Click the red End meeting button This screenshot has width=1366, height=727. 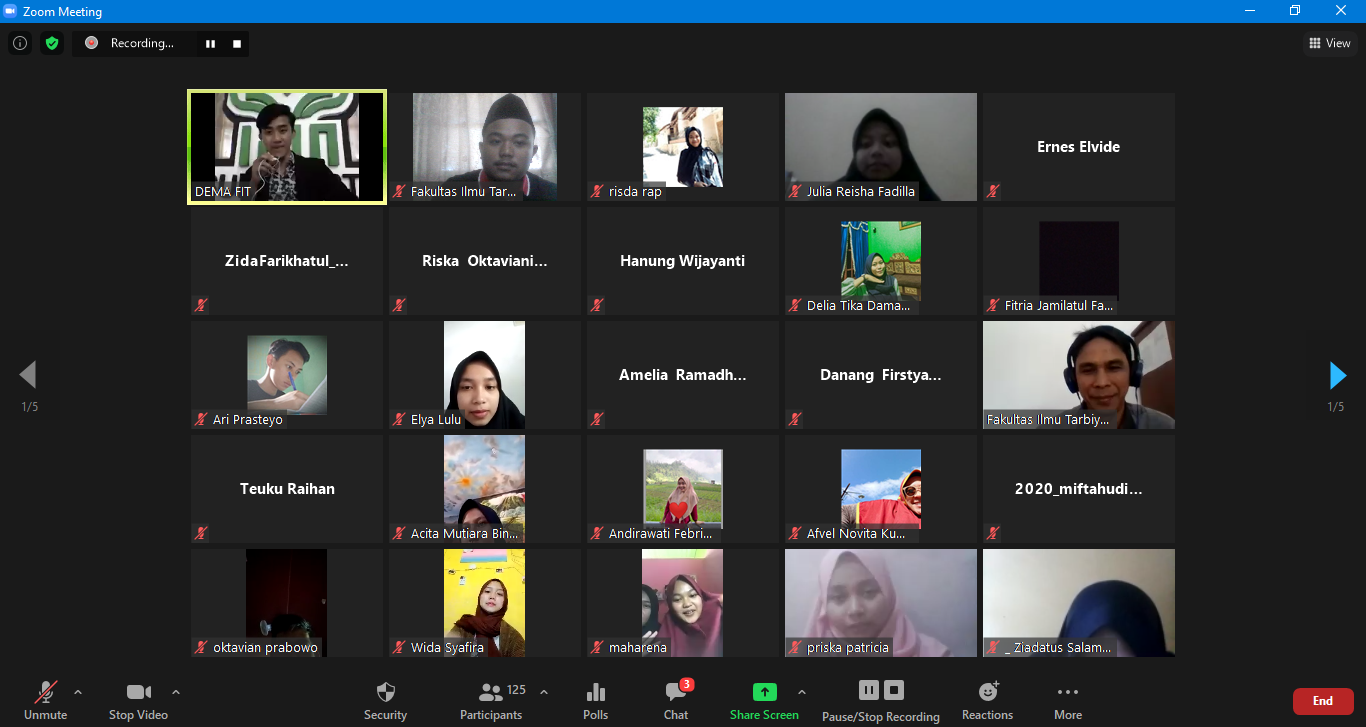1323,701
